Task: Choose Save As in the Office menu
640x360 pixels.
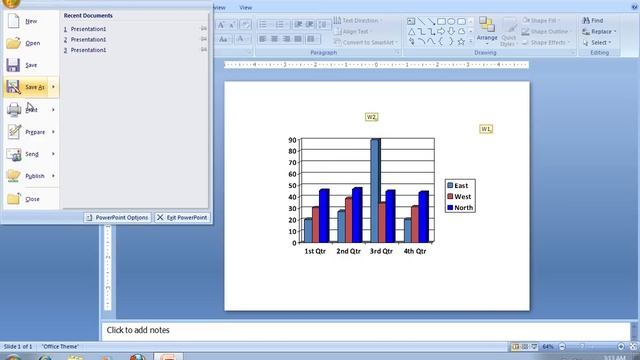Action: click(x=27, y=87)
